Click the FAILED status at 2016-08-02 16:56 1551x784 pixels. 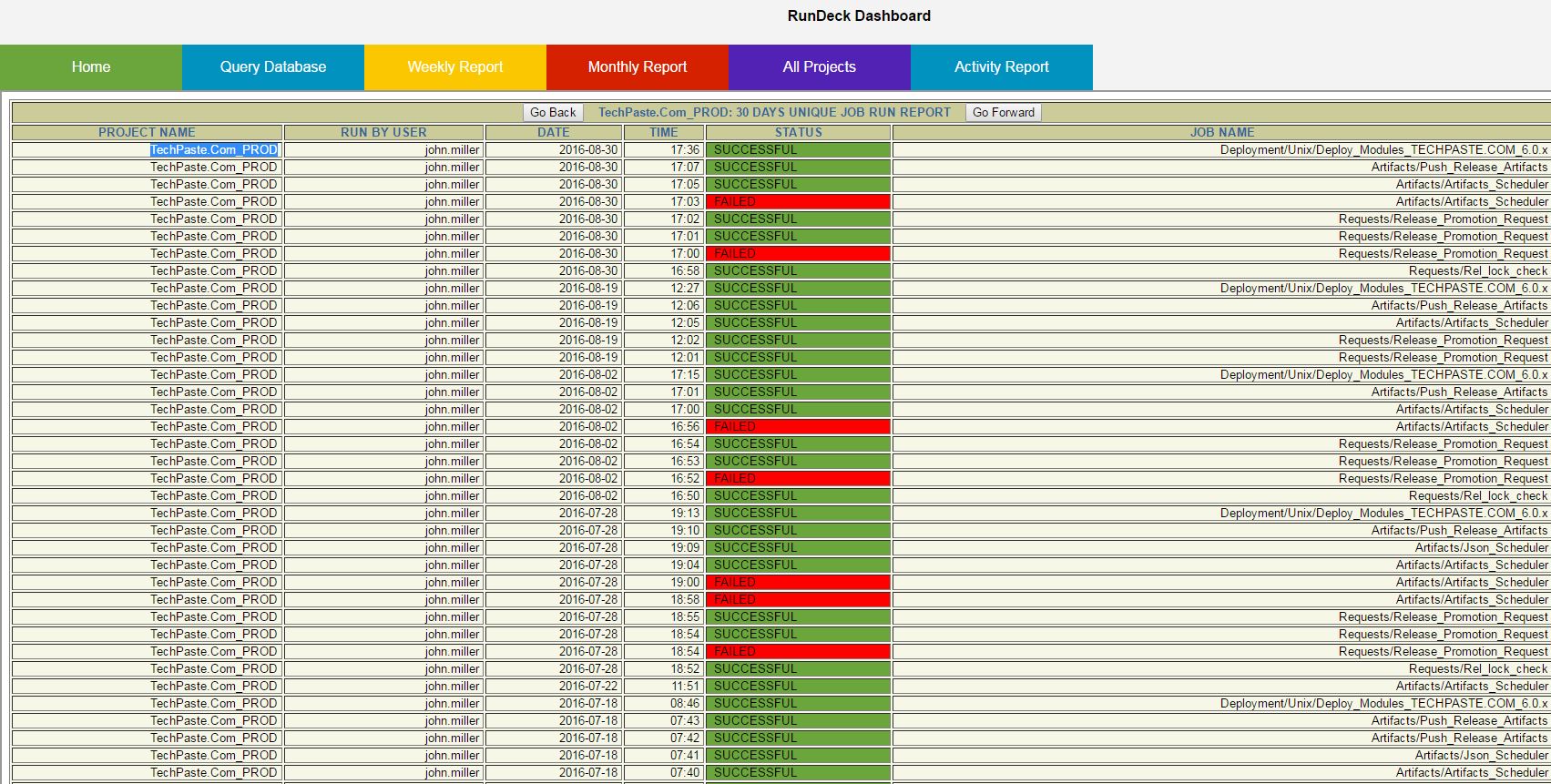798,427
